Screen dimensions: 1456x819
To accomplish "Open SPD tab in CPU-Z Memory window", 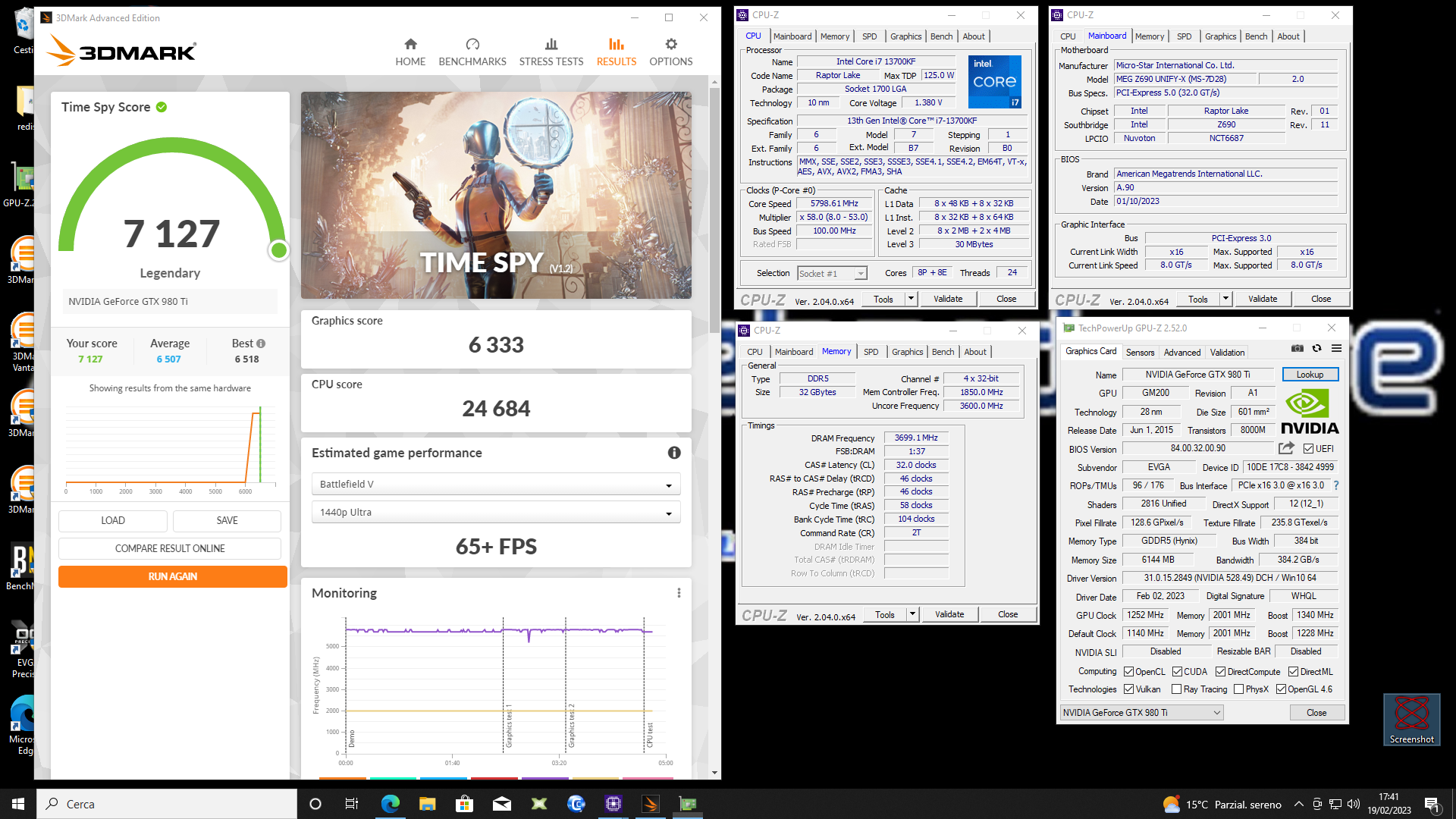I will (x=871, y=352).
